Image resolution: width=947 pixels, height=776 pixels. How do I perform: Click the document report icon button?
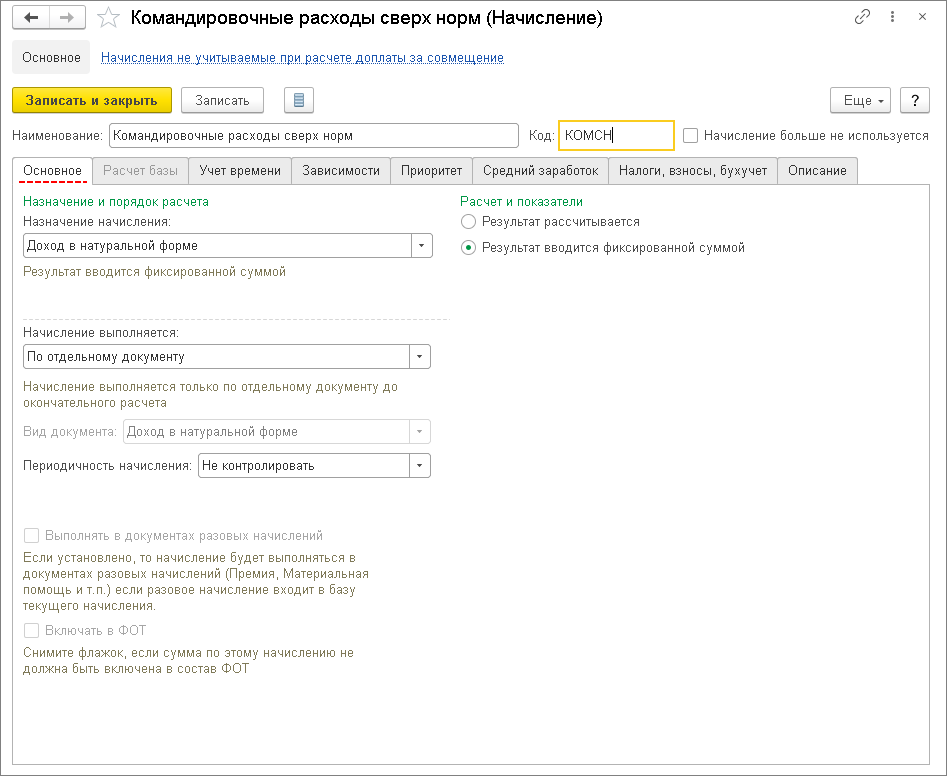click(x=299, y=100)
